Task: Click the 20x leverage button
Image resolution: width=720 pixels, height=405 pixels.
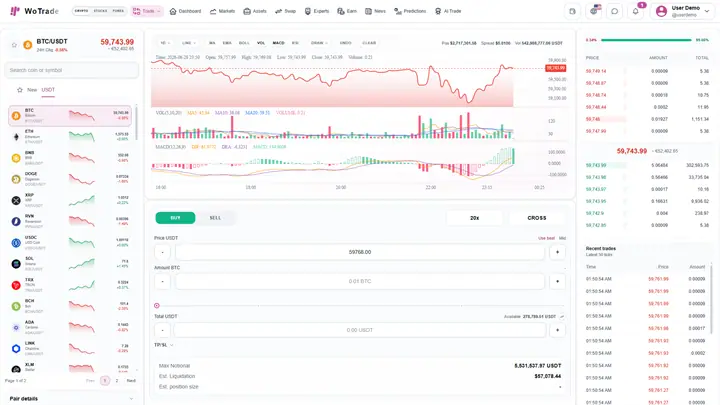Action: coord(474,218)
